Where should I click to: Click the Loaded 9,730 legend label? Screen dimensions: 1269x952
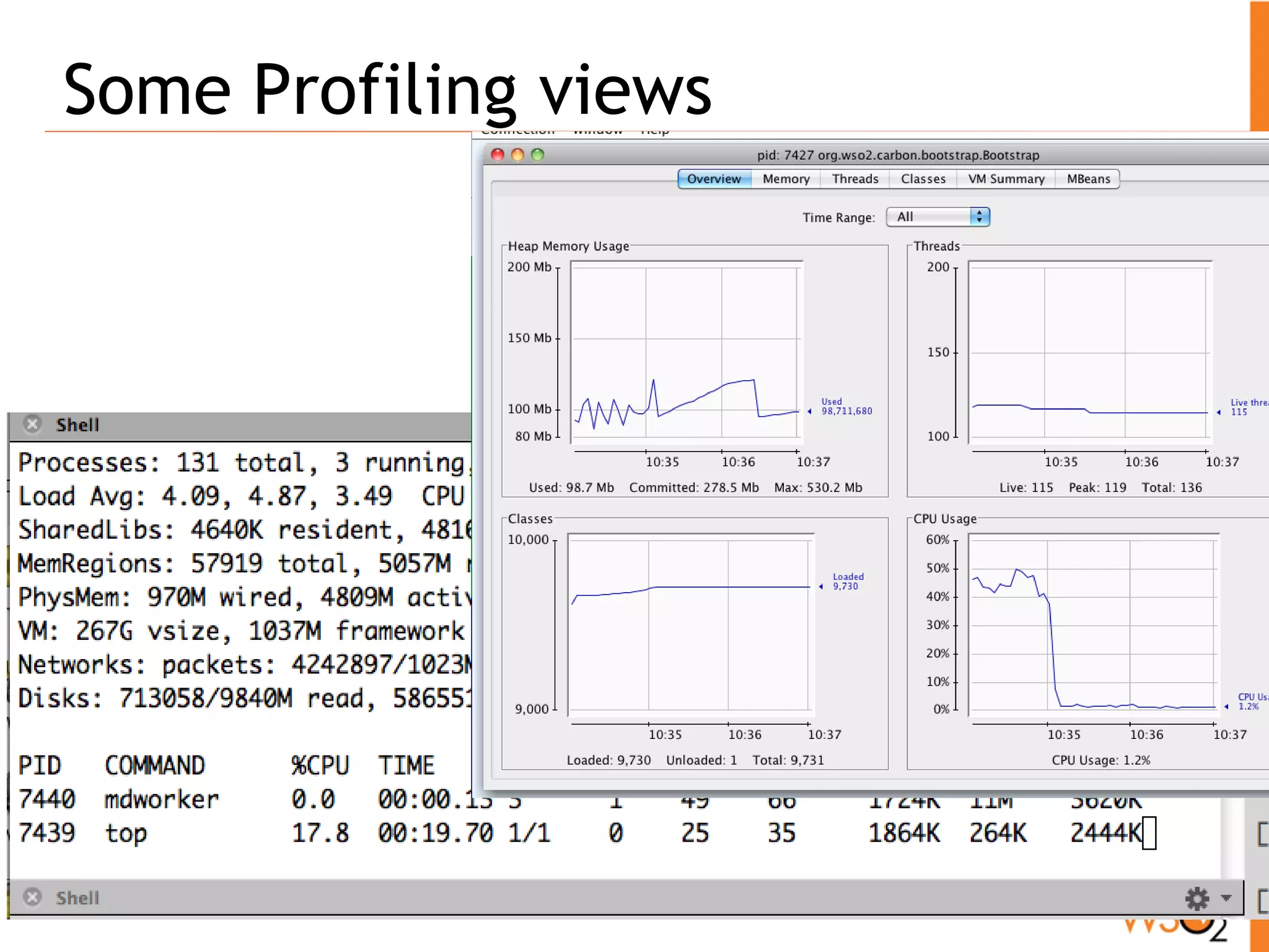coord(848,582)
